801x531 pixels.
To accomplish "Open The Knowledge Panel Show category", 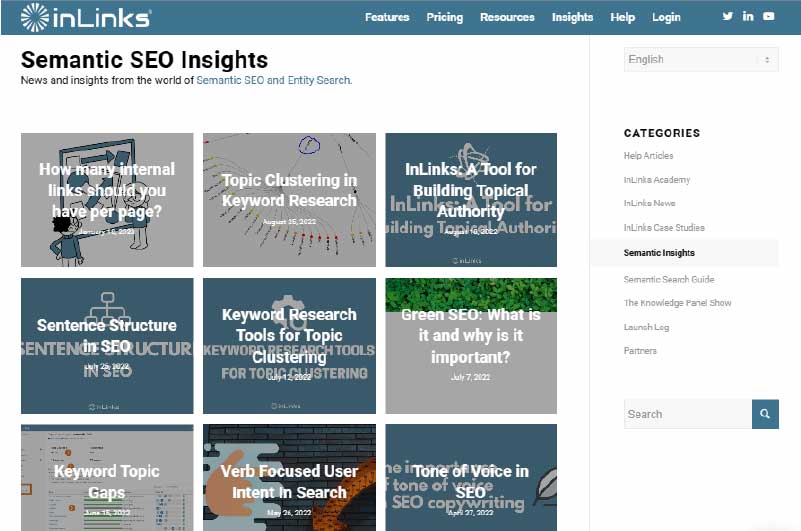I will (x=677, y=303).
